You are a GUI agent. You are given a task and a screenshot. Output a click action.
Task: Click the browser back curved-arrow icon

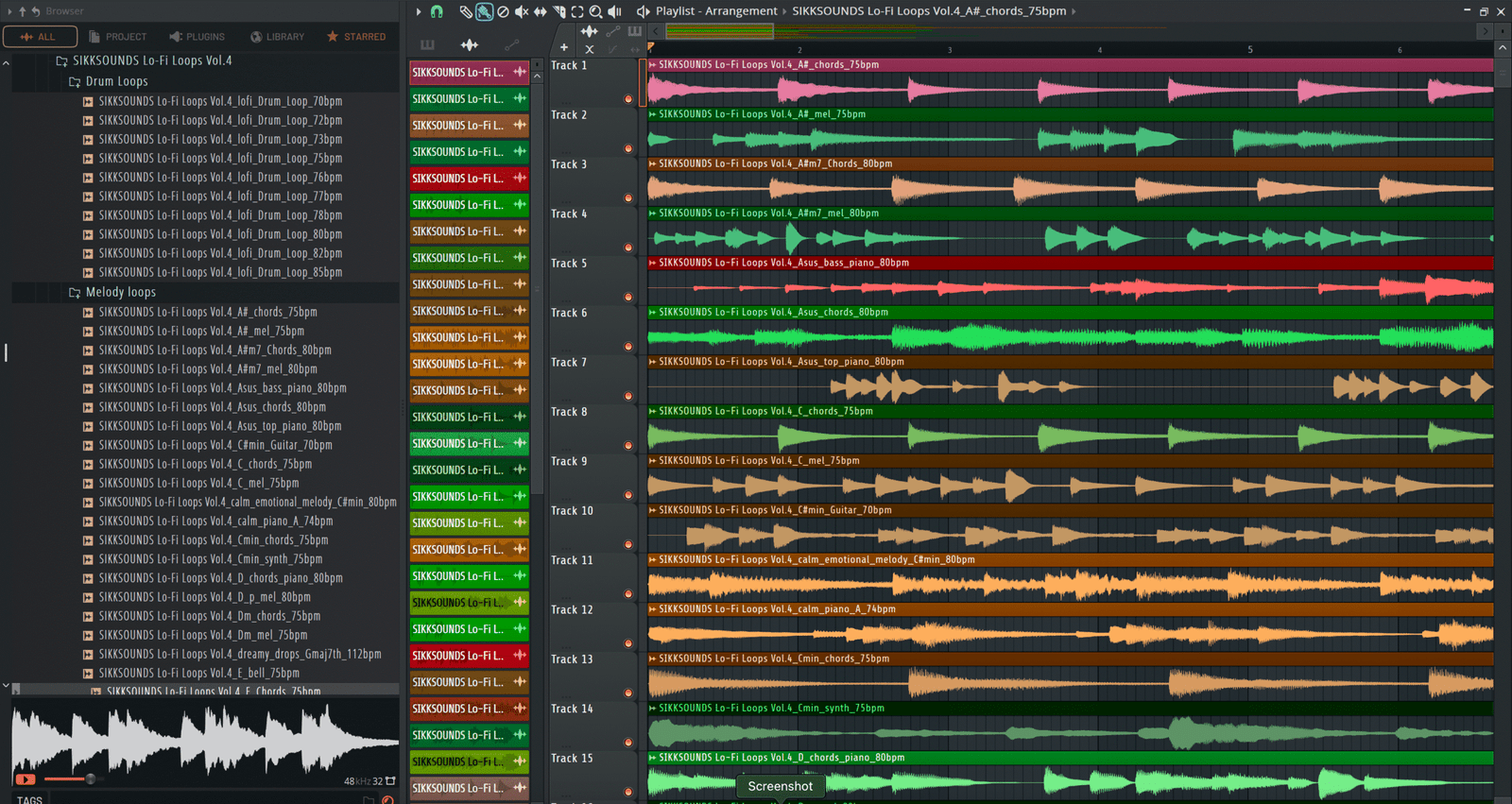pos(36,11)
